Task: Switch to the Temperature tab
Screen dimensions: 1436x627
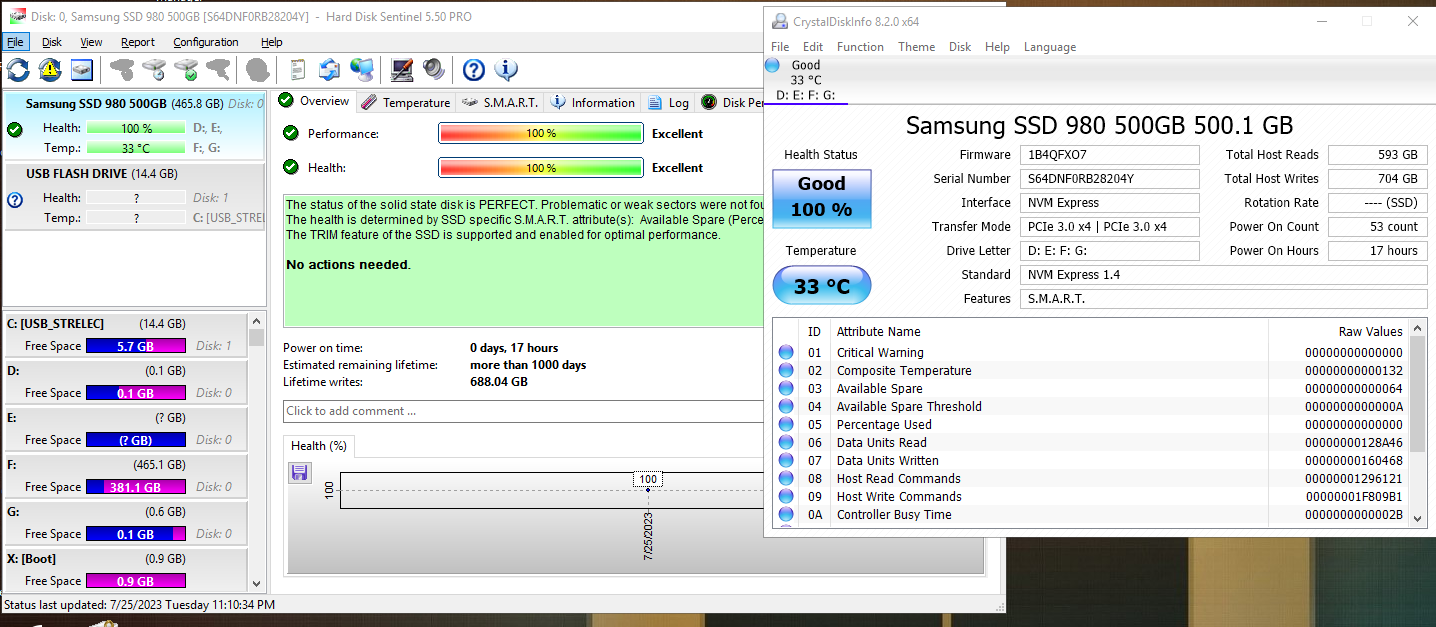Action: [x=406, y=102]
